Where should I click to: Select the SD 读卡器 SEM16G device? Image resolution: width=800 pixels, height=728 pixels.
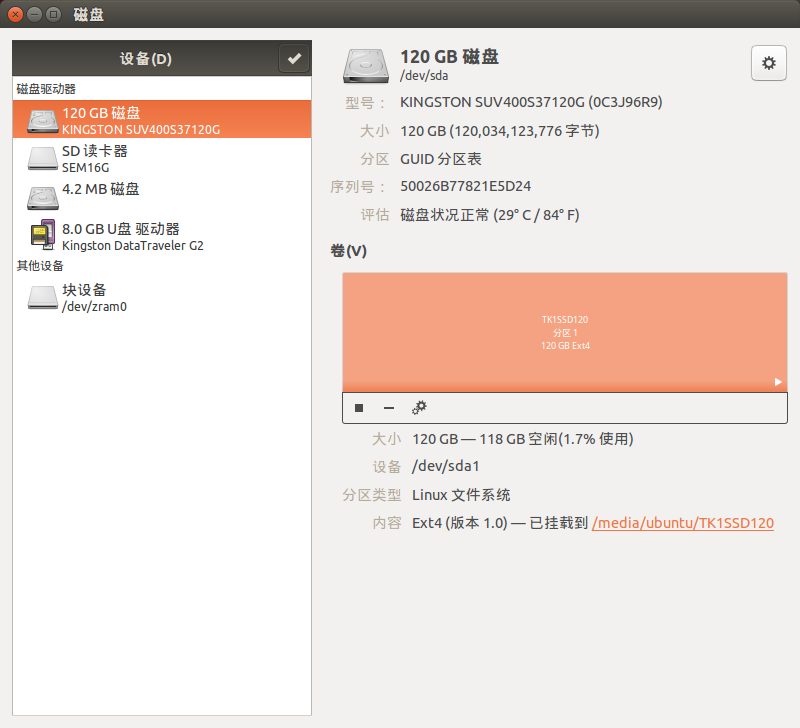162,158
